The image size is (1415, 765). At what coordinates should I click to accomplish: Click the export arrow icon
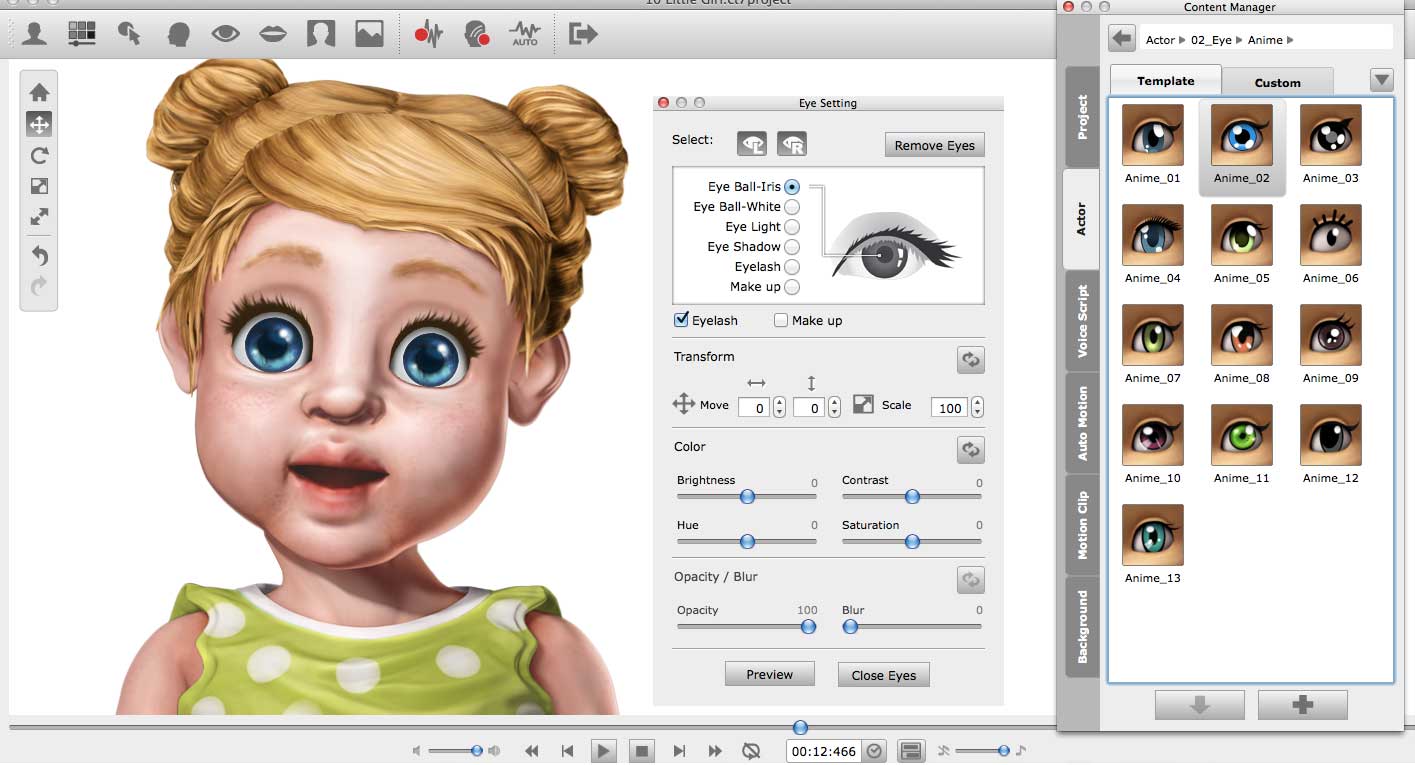pos(583,34)
